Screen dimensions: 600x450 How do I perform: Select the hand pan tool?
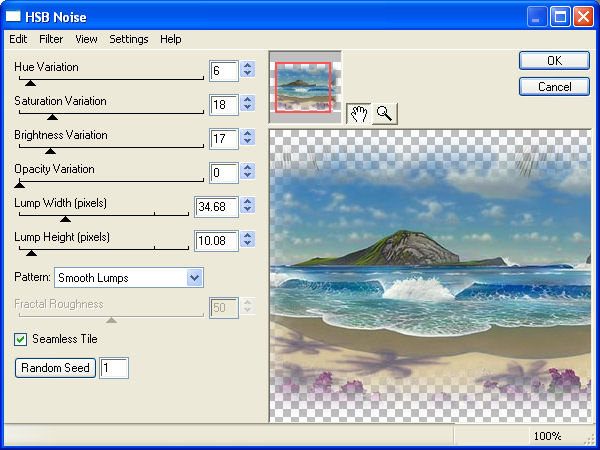click(x=359, y=113)
